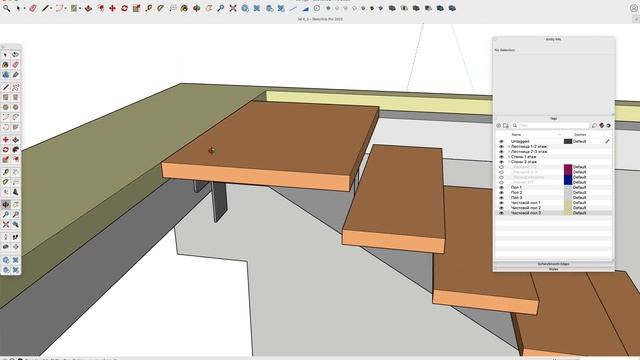Open the Tags panel Details arrow menu
Viewport: 640px width, 360px height.
point(609,126)
